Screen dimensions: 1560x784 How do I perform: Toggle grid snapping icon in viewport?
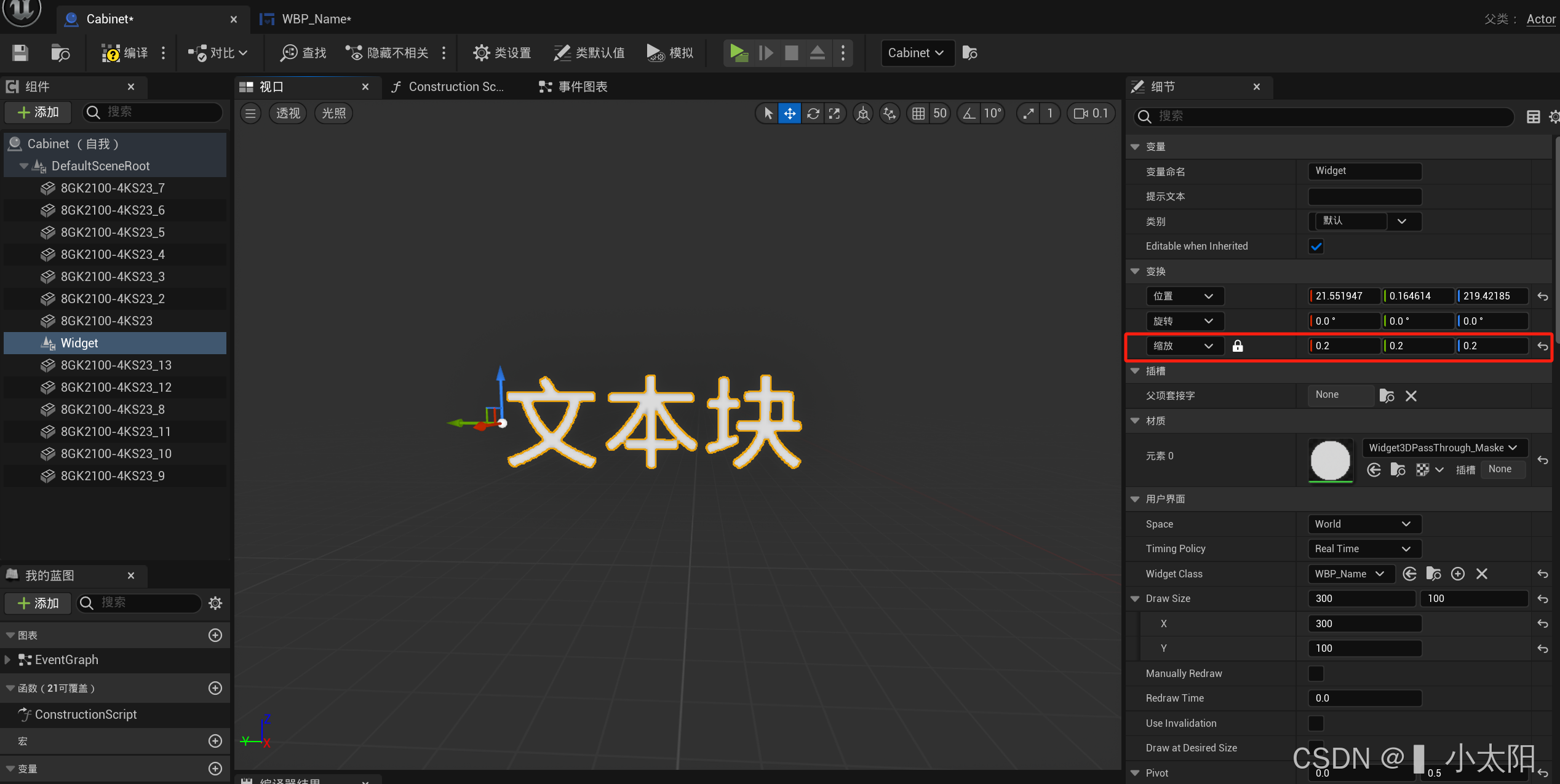pyautogui.click(x=918, y=113)
